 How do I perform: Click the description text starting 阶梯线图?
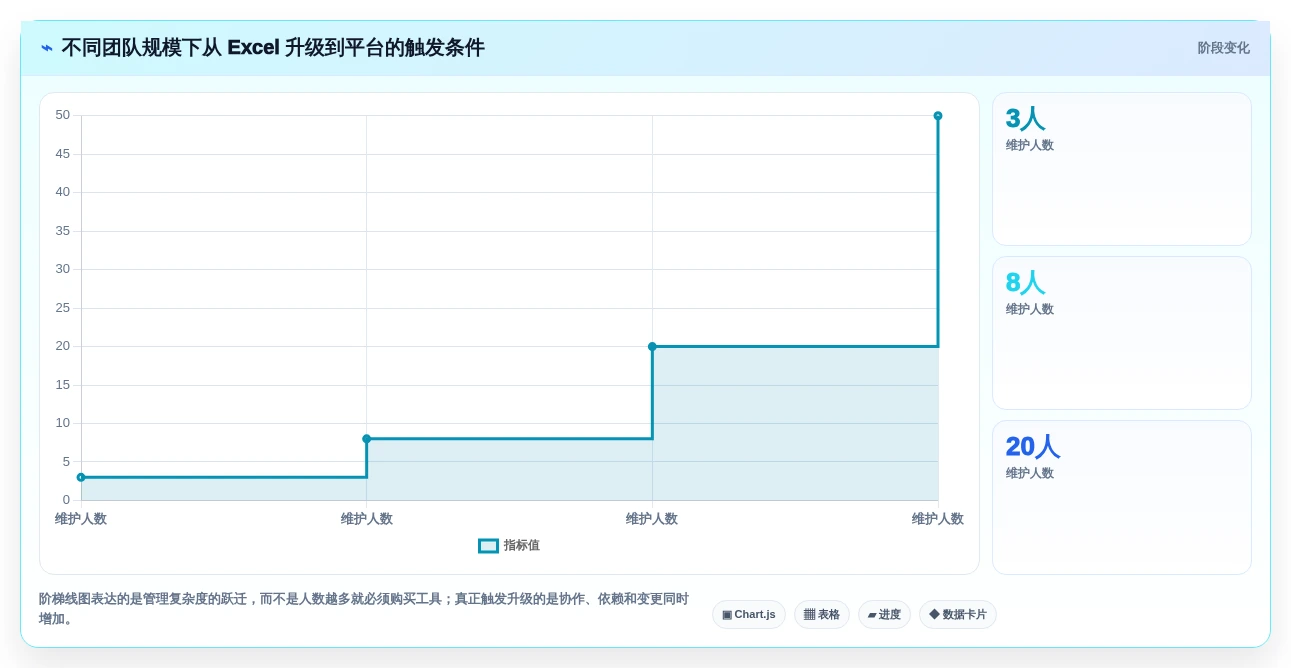click(364, 609)
